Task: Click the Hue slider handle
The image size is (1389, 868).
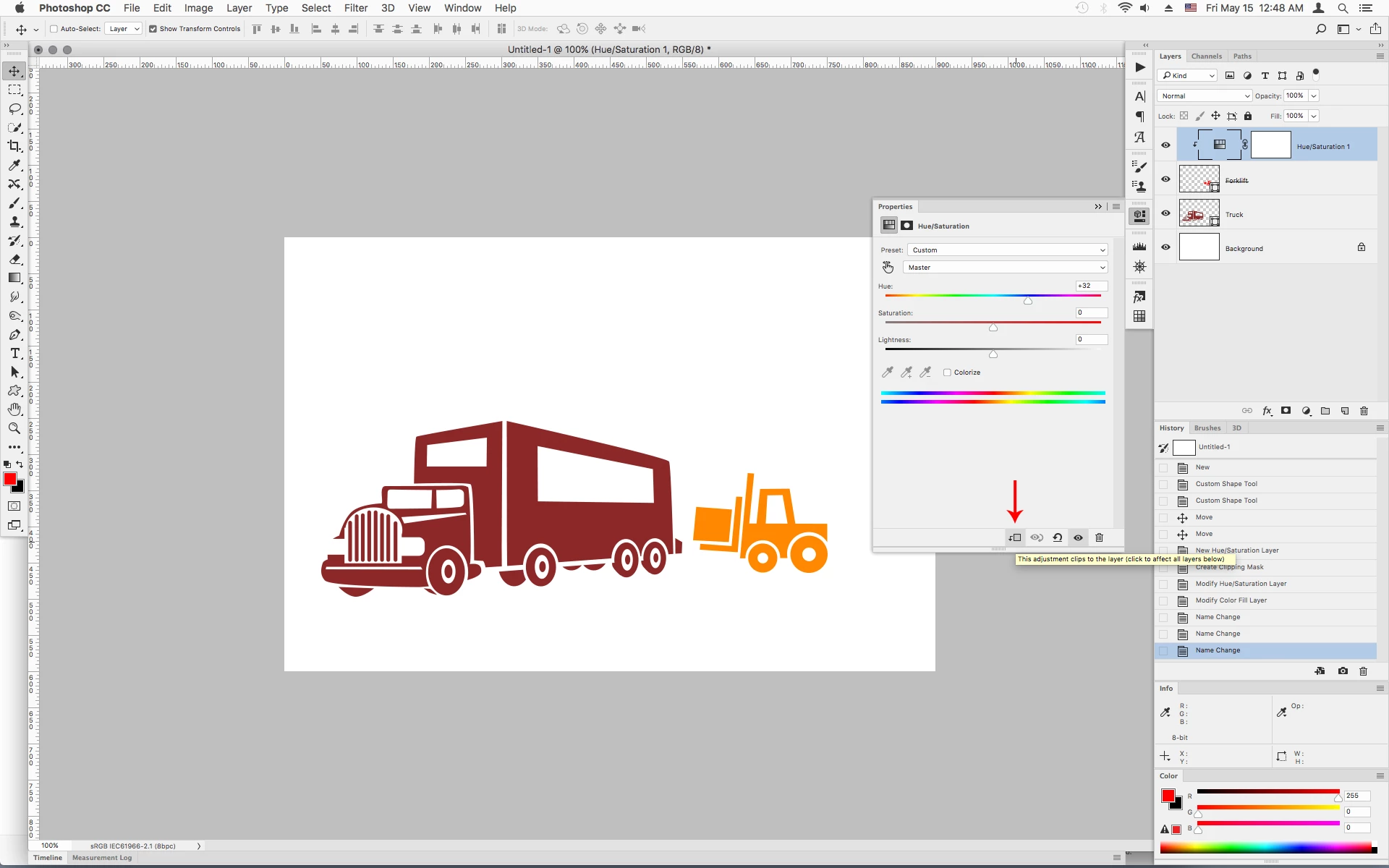Action: click(1028, 300)
